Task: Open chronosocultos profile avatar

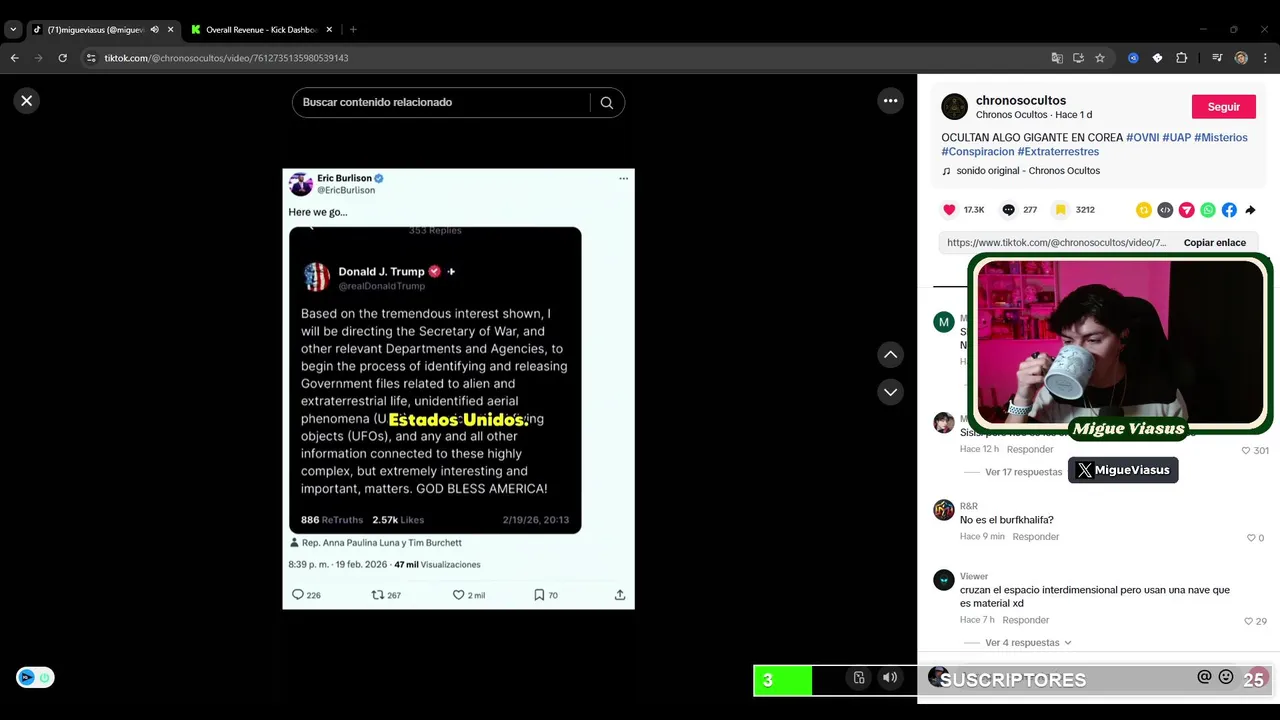Action: point(954,107)
